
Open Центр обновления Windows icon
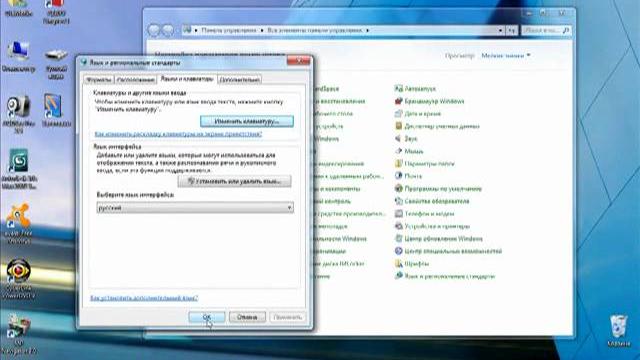398,239
